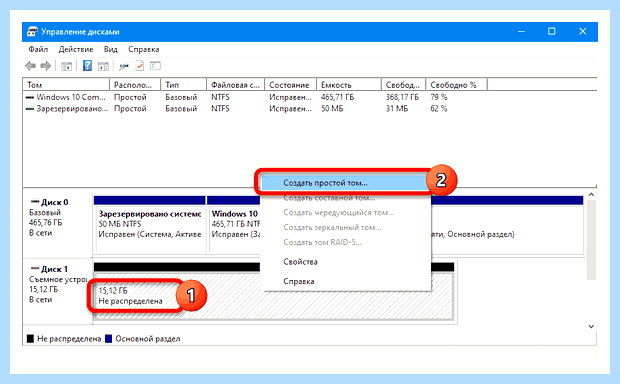Sort by the Тип column header
620x384 pixels.
[183, 85]
